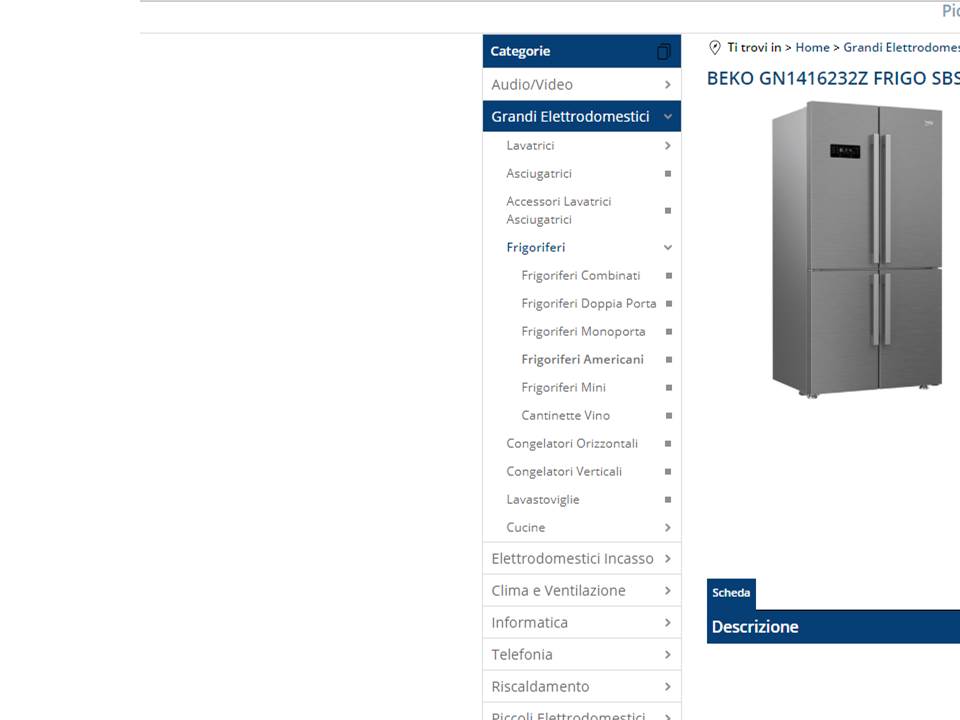Click bullet next to Frigoriferi Doppia Porta
Viewport: 960px width, 720px height.
[x=669, y=304]
